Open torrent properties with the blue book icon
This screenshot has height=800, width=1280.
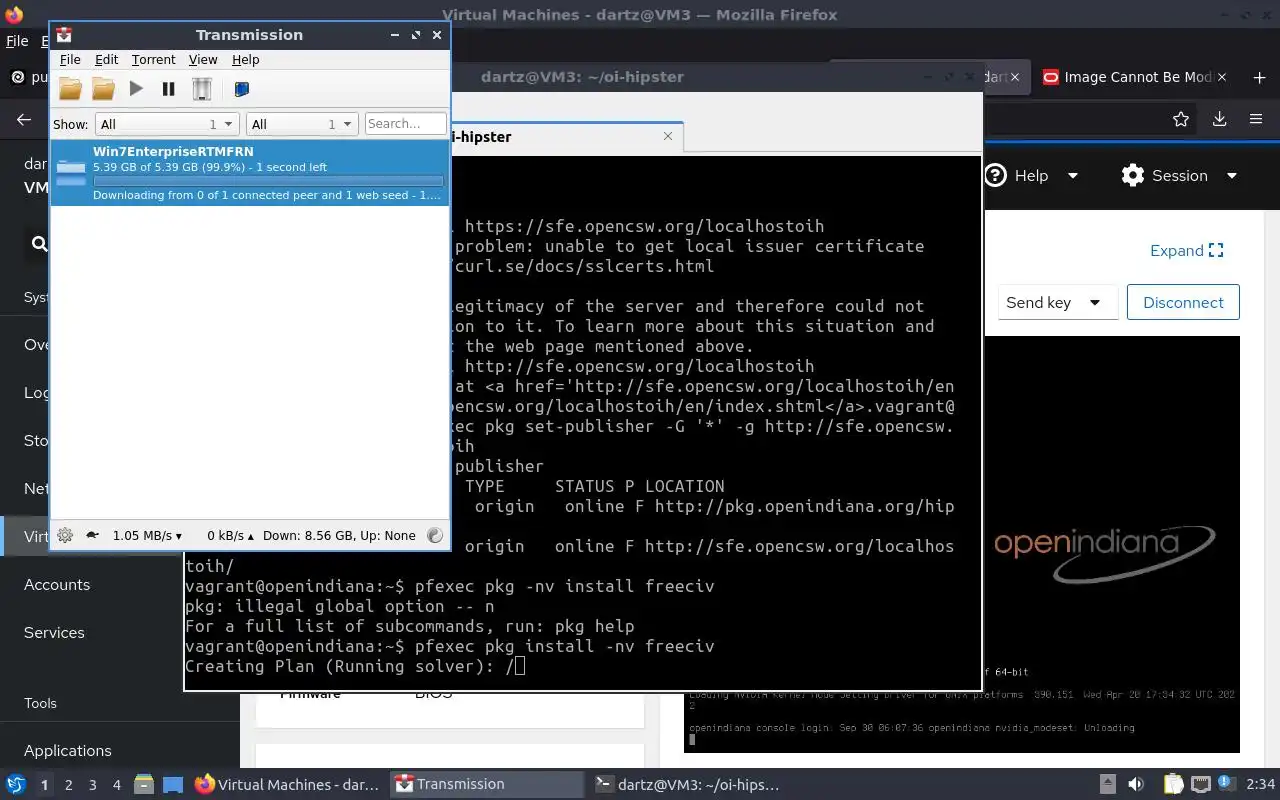[241, 89]
